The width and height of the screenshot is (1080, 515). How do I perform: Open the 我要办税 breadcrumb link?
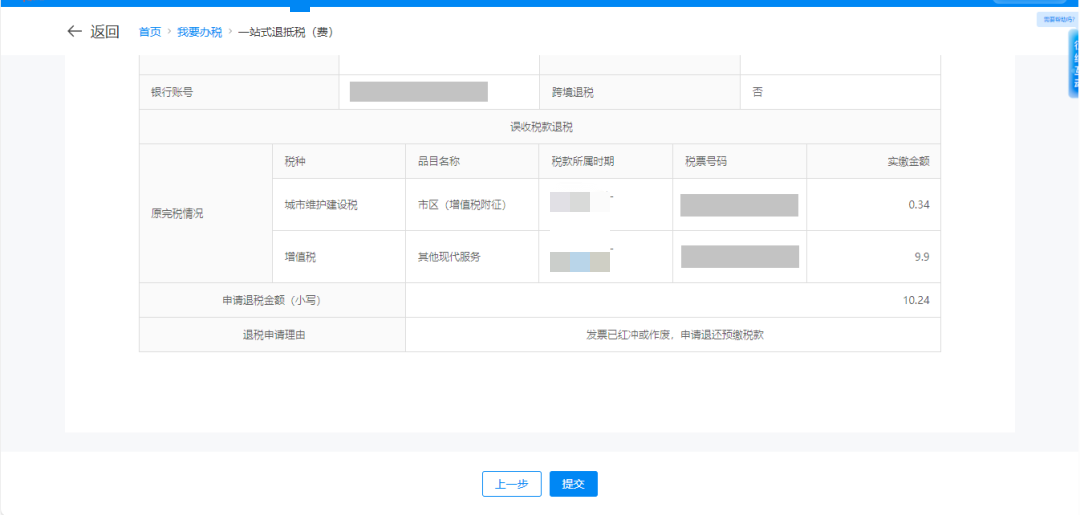click(x=199, y=32)
